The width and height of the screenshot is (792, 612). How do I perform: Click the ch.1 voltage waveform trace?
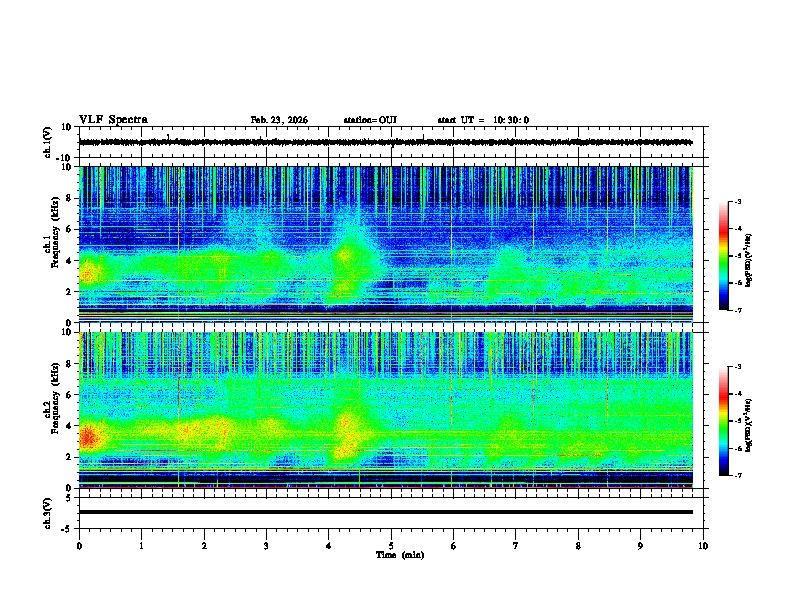[x=385, y=142]
